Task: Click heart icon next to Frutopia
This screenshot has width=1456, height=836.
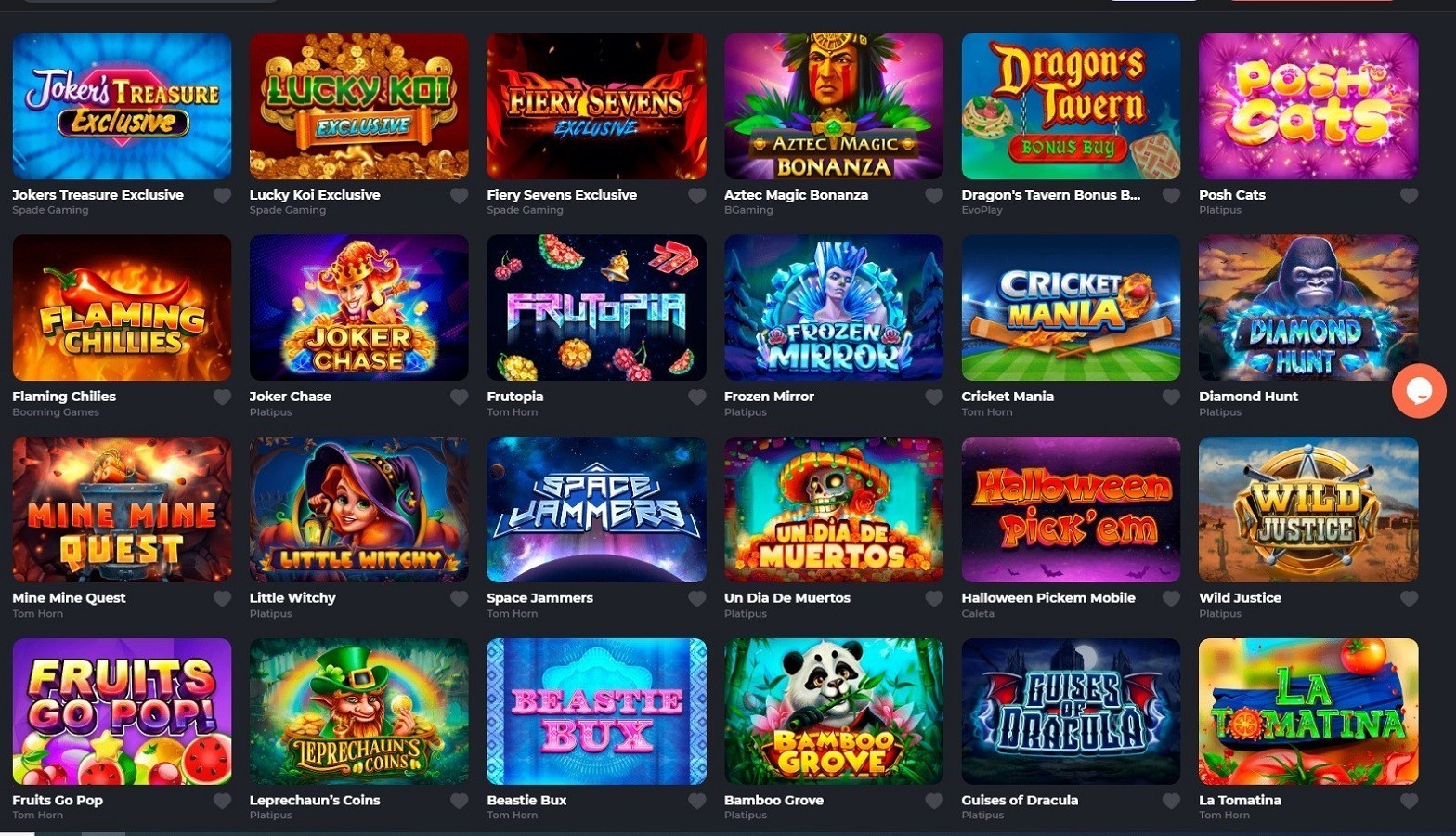Action: tap(696, 397)
